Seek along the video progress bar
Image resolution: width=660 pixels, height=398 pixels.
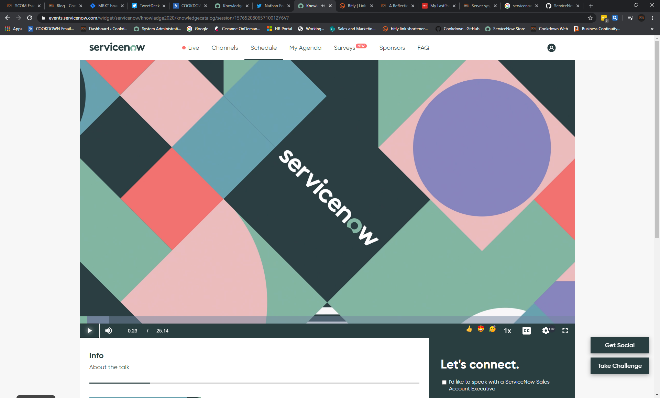(327, 320)
